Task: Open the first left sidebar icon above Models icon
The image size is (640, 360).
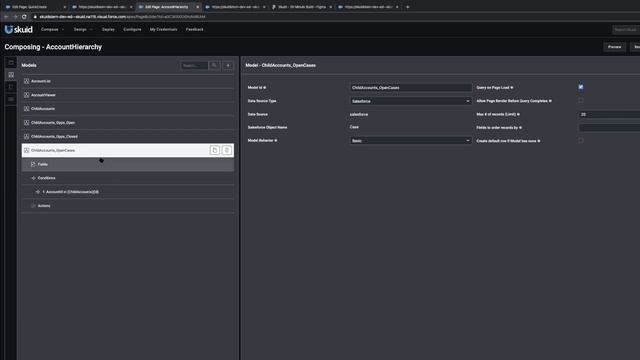Action: coord(11,63)
